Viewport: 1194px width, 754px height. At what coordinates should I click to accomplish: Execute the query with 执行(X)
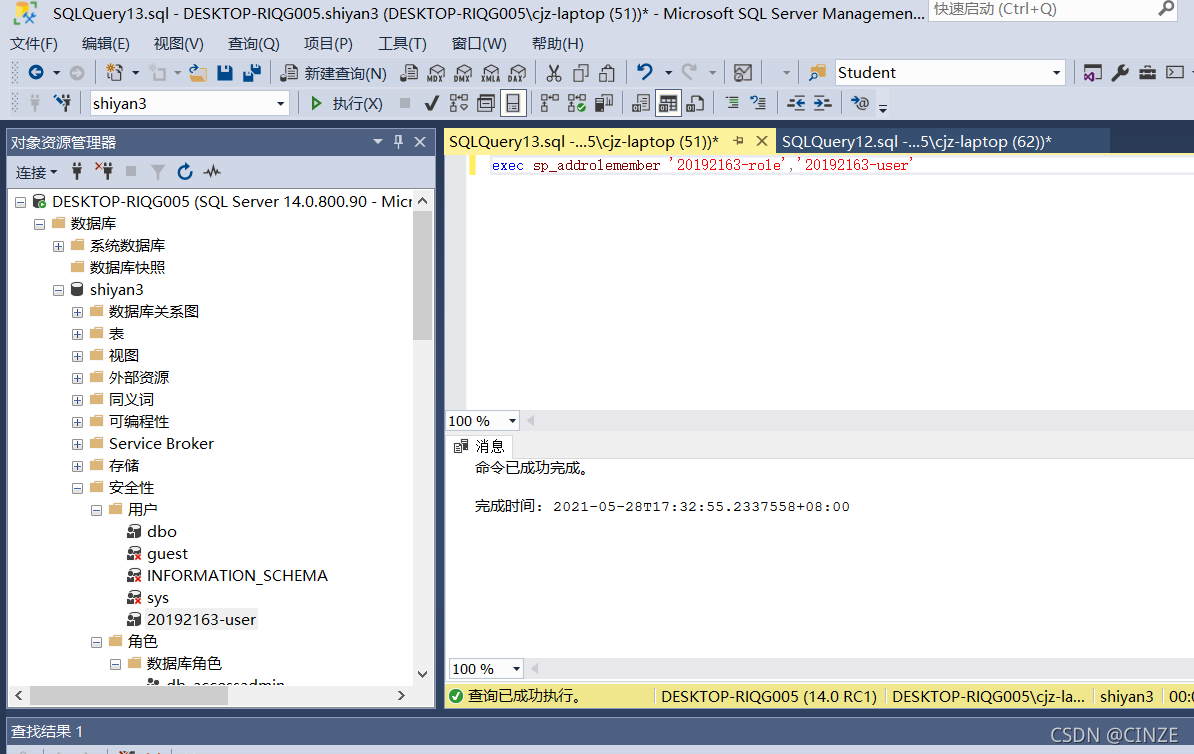347,104
